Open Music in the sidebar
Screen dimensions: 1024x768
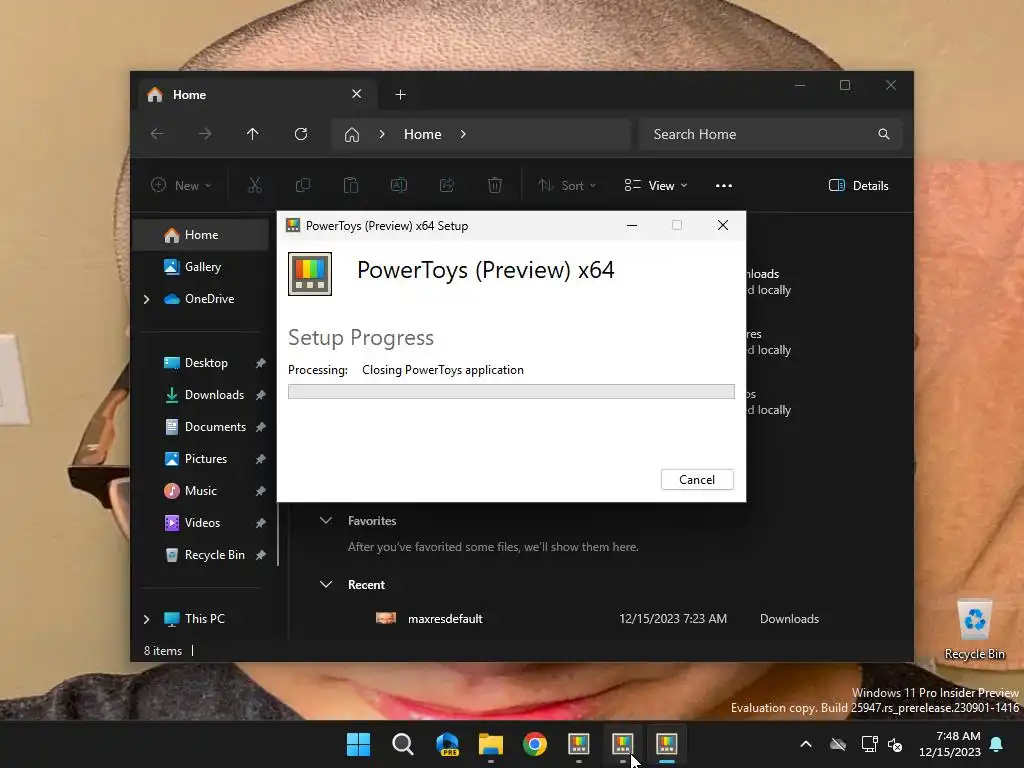point(200,490)
